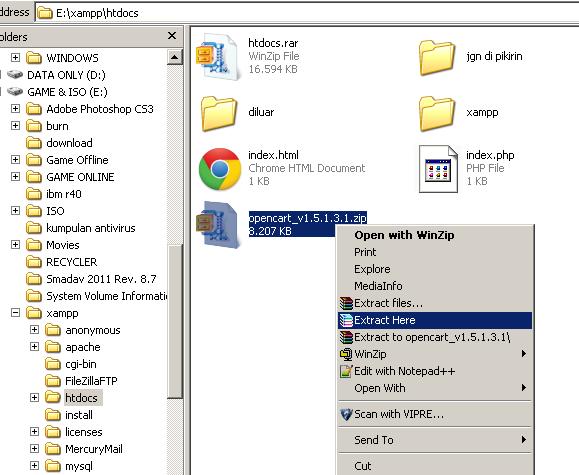Select the diluar folder icon
The width and height of the screenshot is (579, 475).
(x=219, y=113)
